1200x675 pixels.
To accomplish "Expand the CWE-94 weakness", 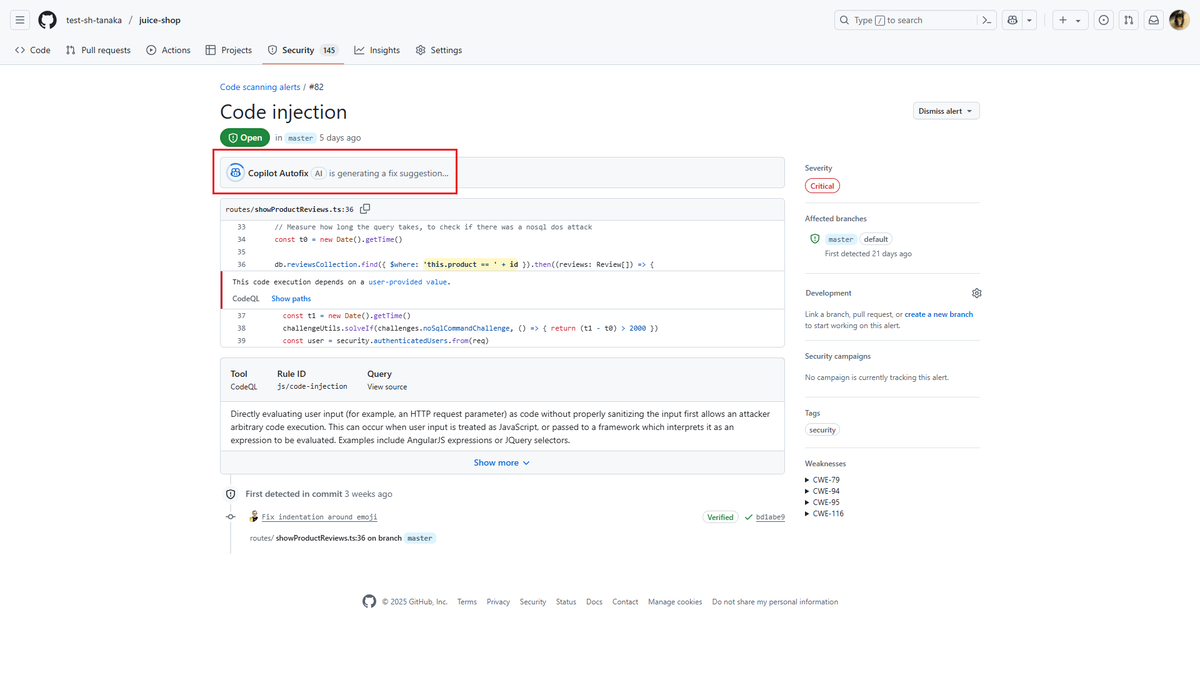I will (x=822, y=491).
